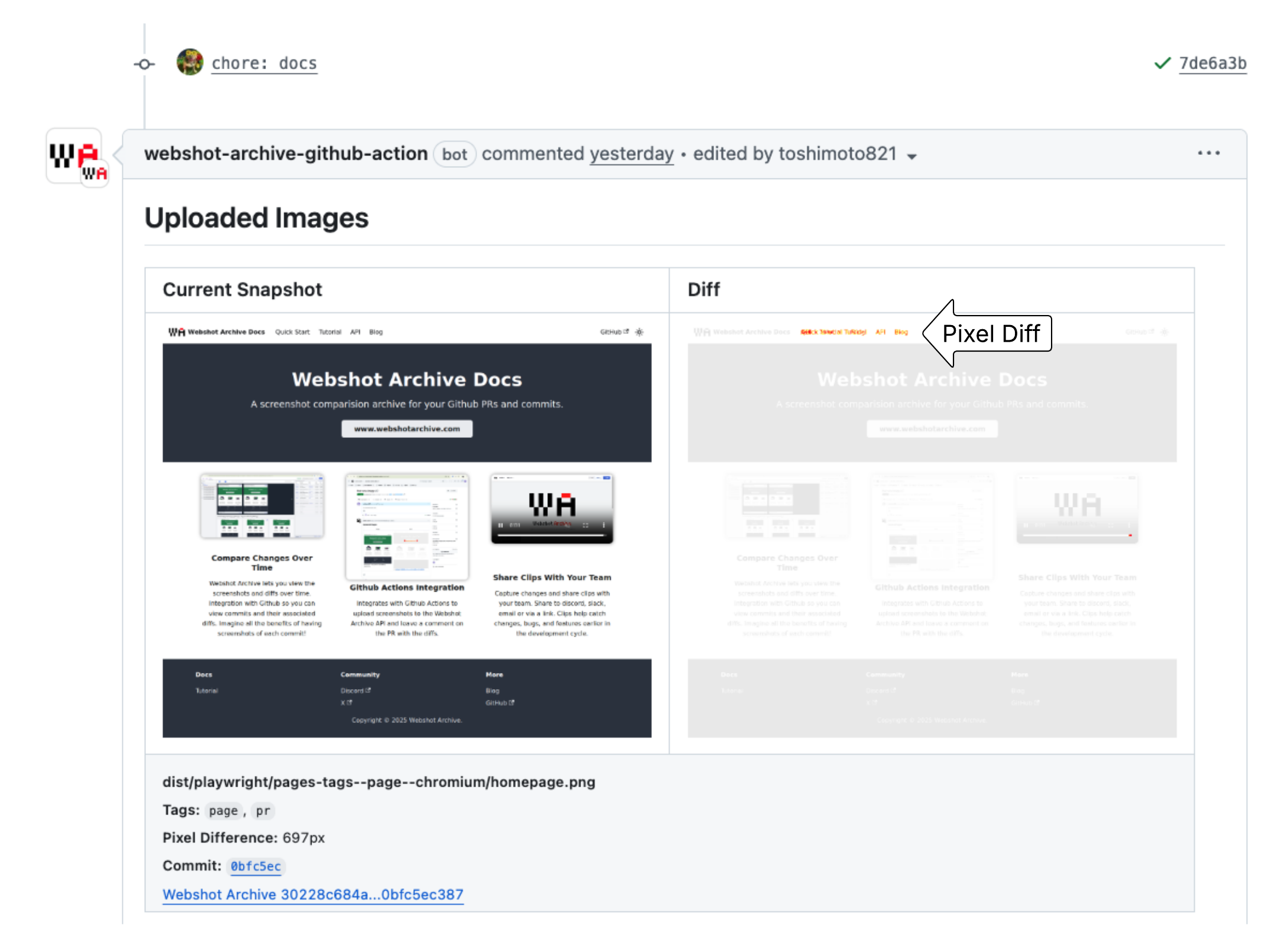Open the GitHub external link icon in the docs navbar
The width and height of the screenshot is (1288, 948).
(625, 332)
